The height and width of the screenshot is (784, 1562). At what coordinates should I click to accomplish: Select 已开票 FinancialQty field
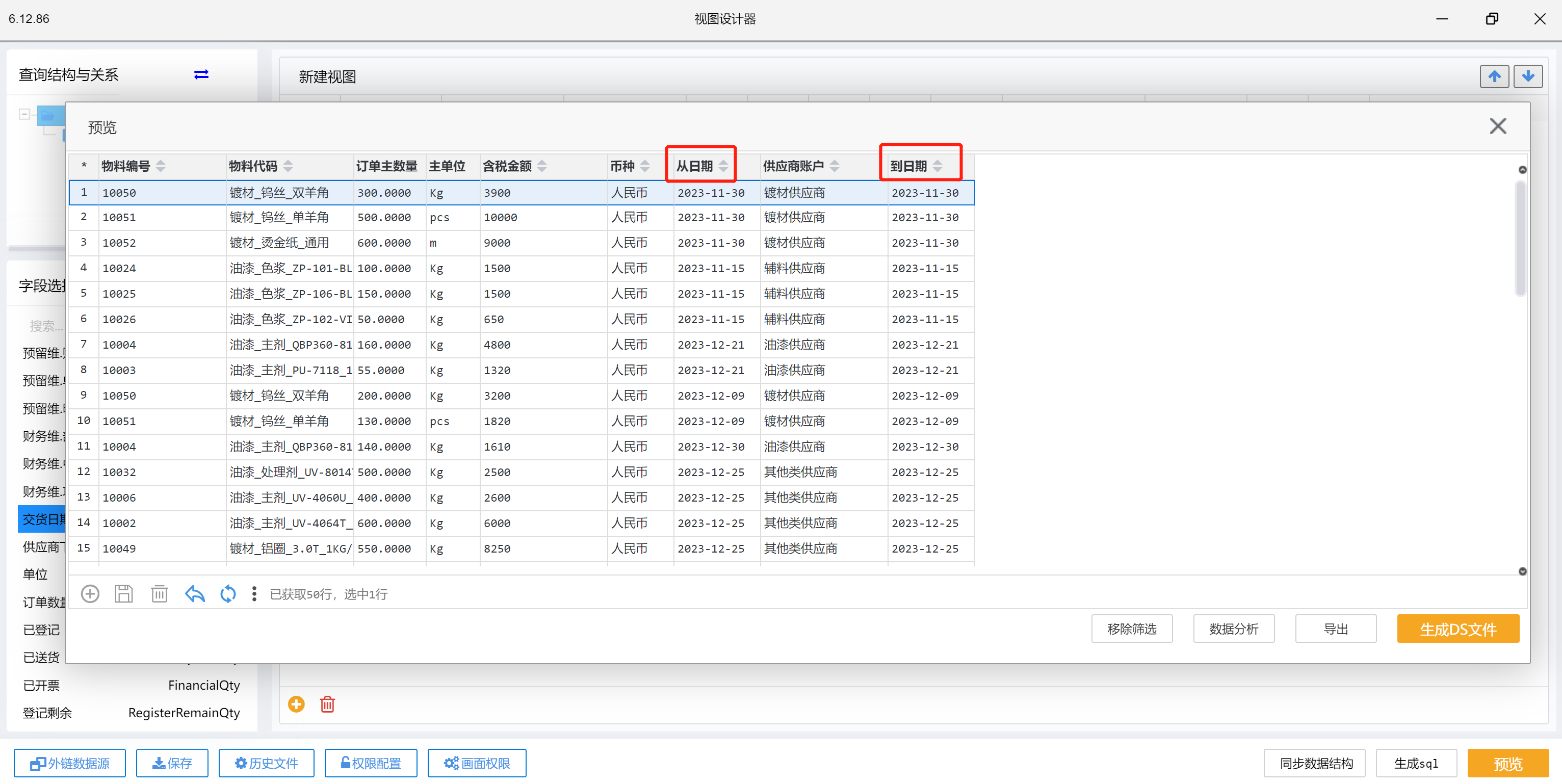(131, 685)
